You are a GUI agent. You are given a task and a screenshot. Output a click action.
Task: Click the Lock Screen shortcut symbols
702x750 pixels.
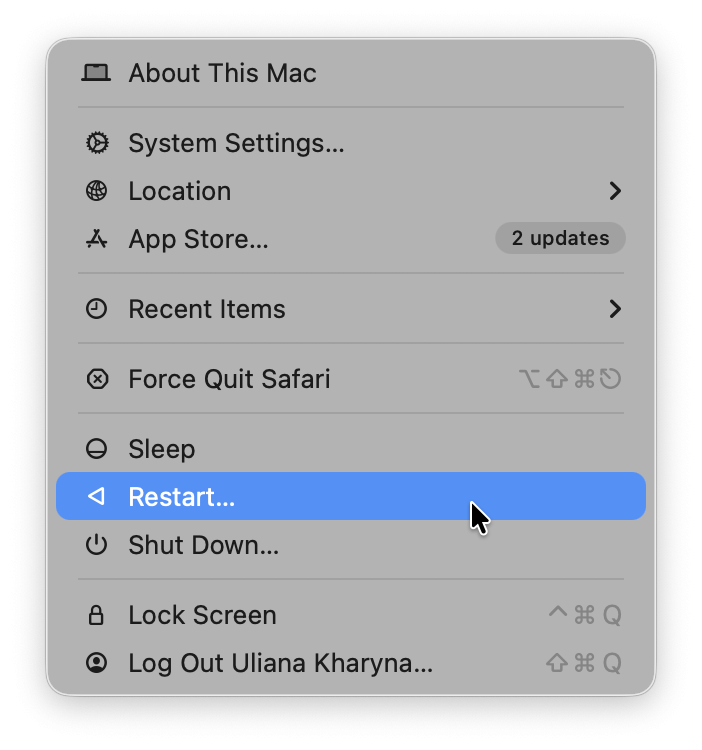click(x=585, y=615)
